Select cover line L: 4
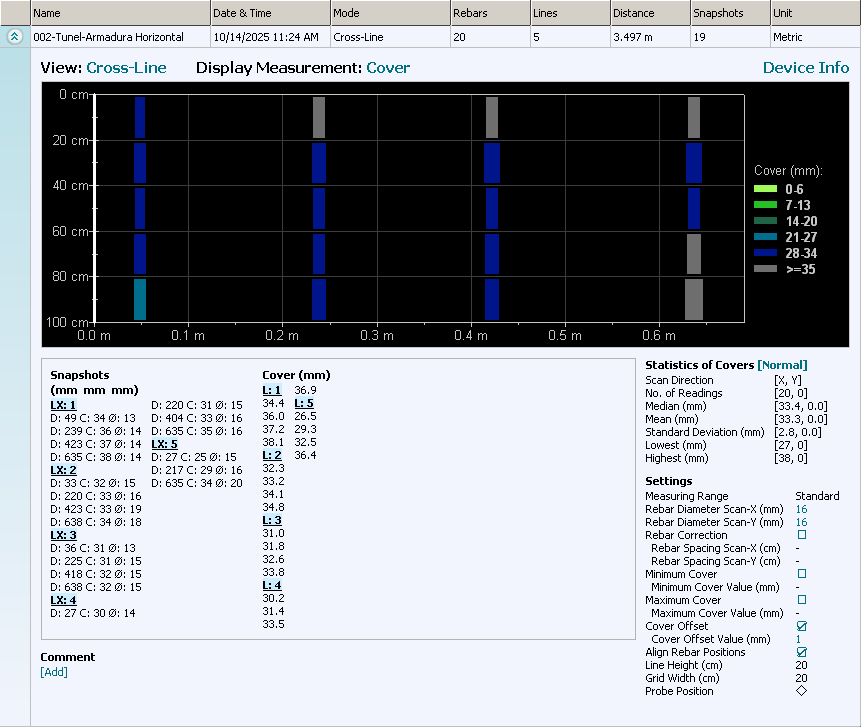The width and height of the screenshot is (861, 727). pyautogui.click(x=272, y=585)
